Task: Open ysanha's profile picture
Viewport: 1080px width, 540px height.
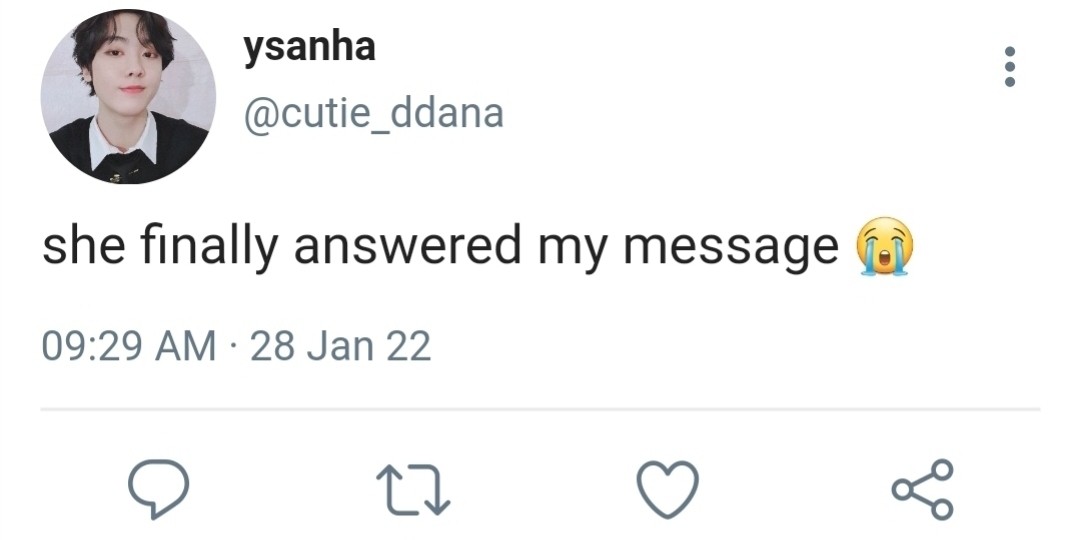Action: point(128,96)
